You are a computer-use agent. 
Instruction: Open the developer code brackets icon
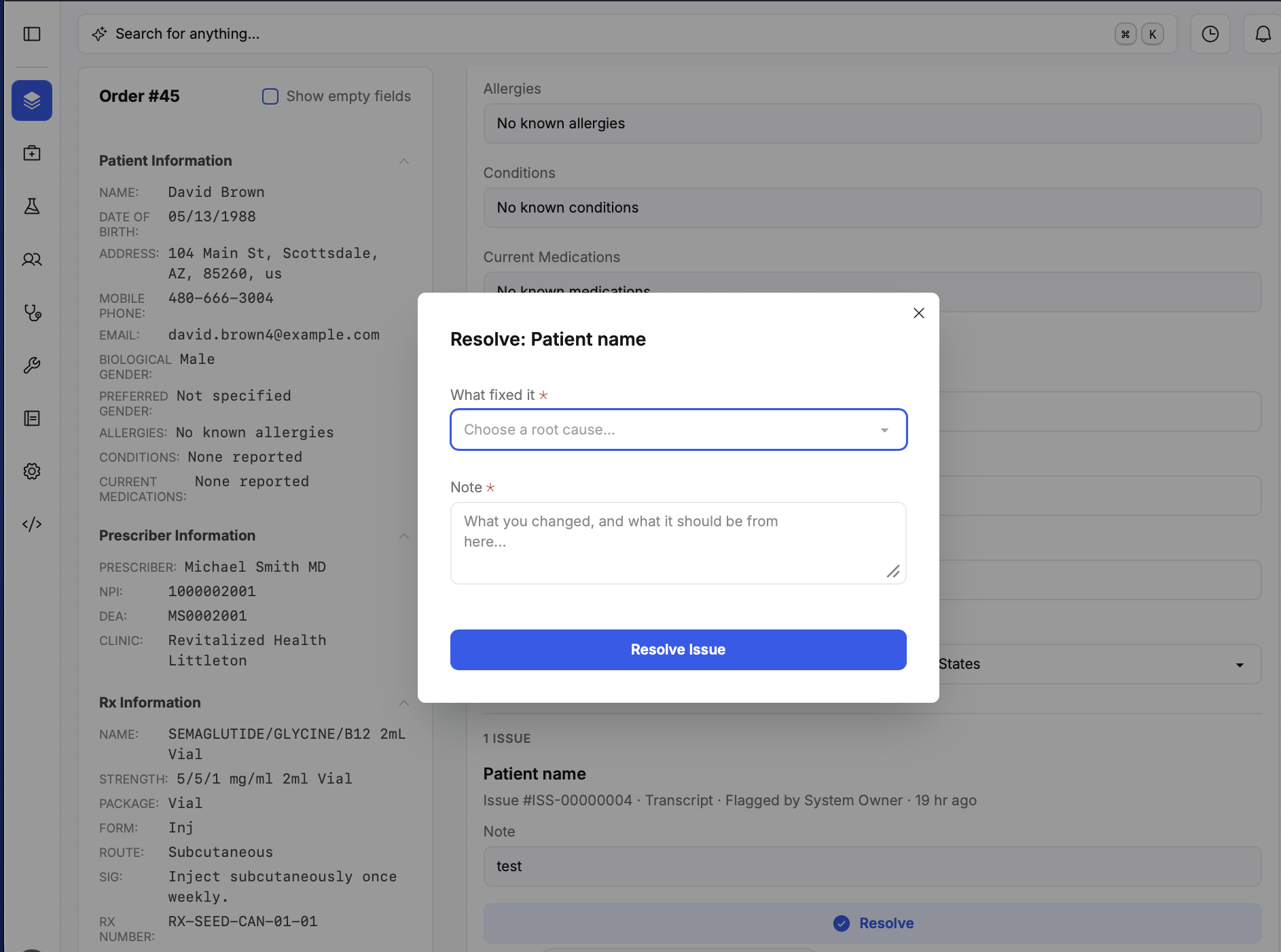pyautogui.click(x=32, y=524)
